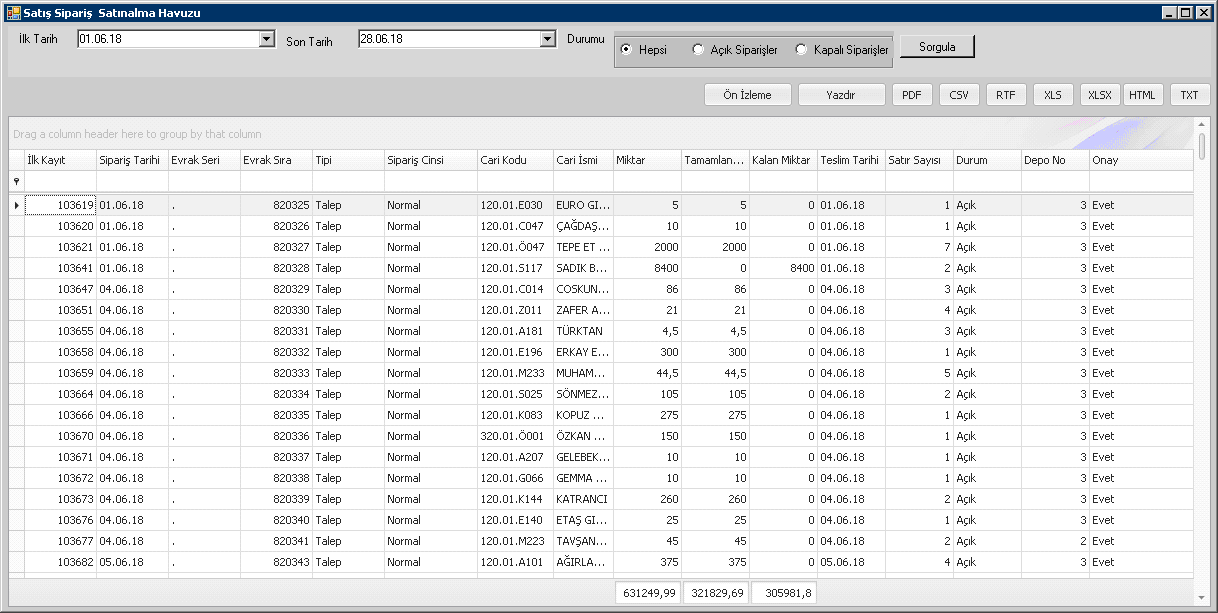Click the current row indicator arrow
Image resolution: width=1218 pixels, height=613 pixels.
15,205
